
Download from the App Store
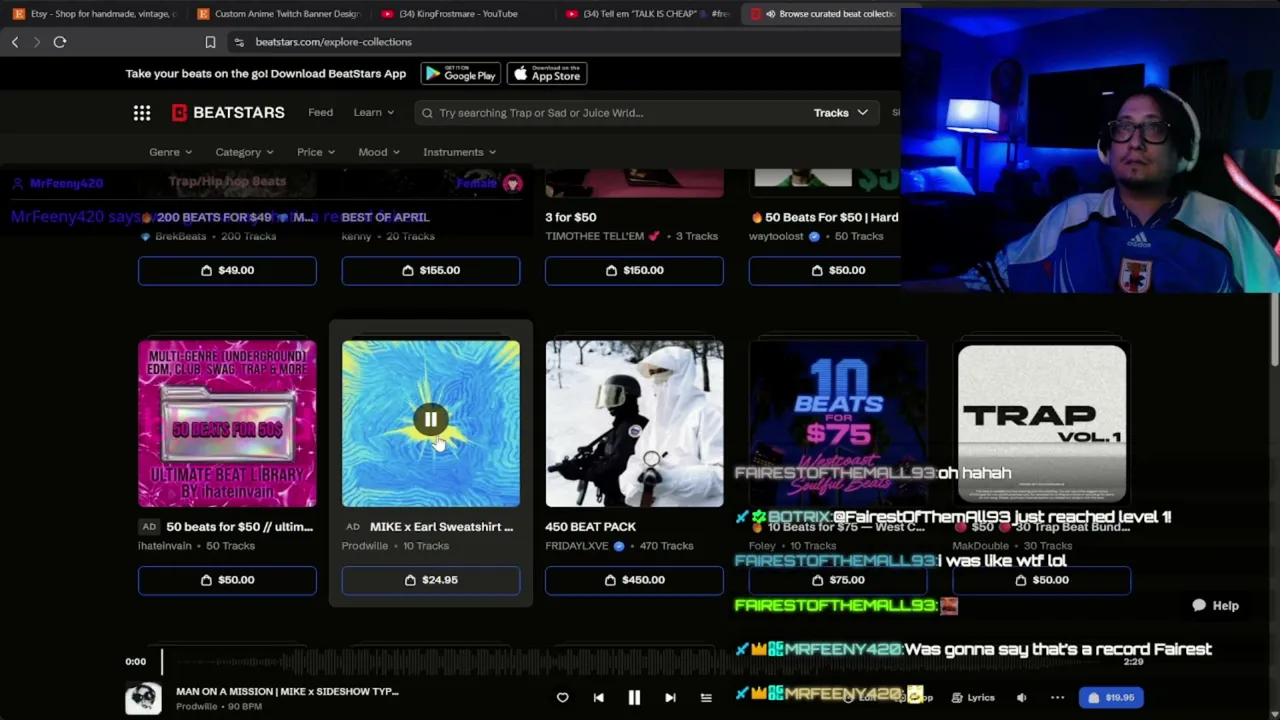[x=547, y=74]
